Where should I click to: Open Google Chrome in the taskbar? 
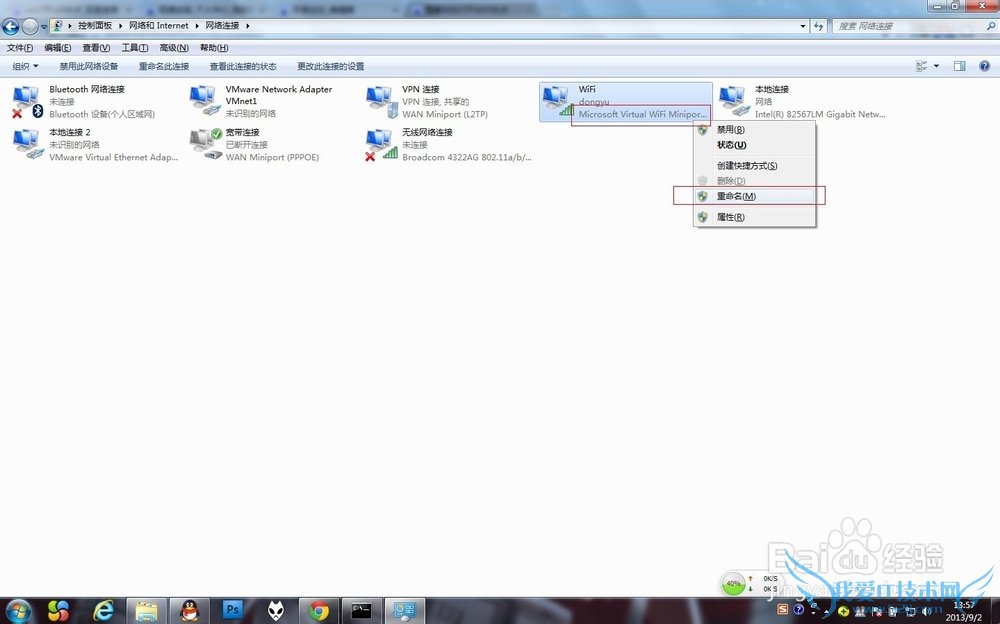(x=319, y=611)
